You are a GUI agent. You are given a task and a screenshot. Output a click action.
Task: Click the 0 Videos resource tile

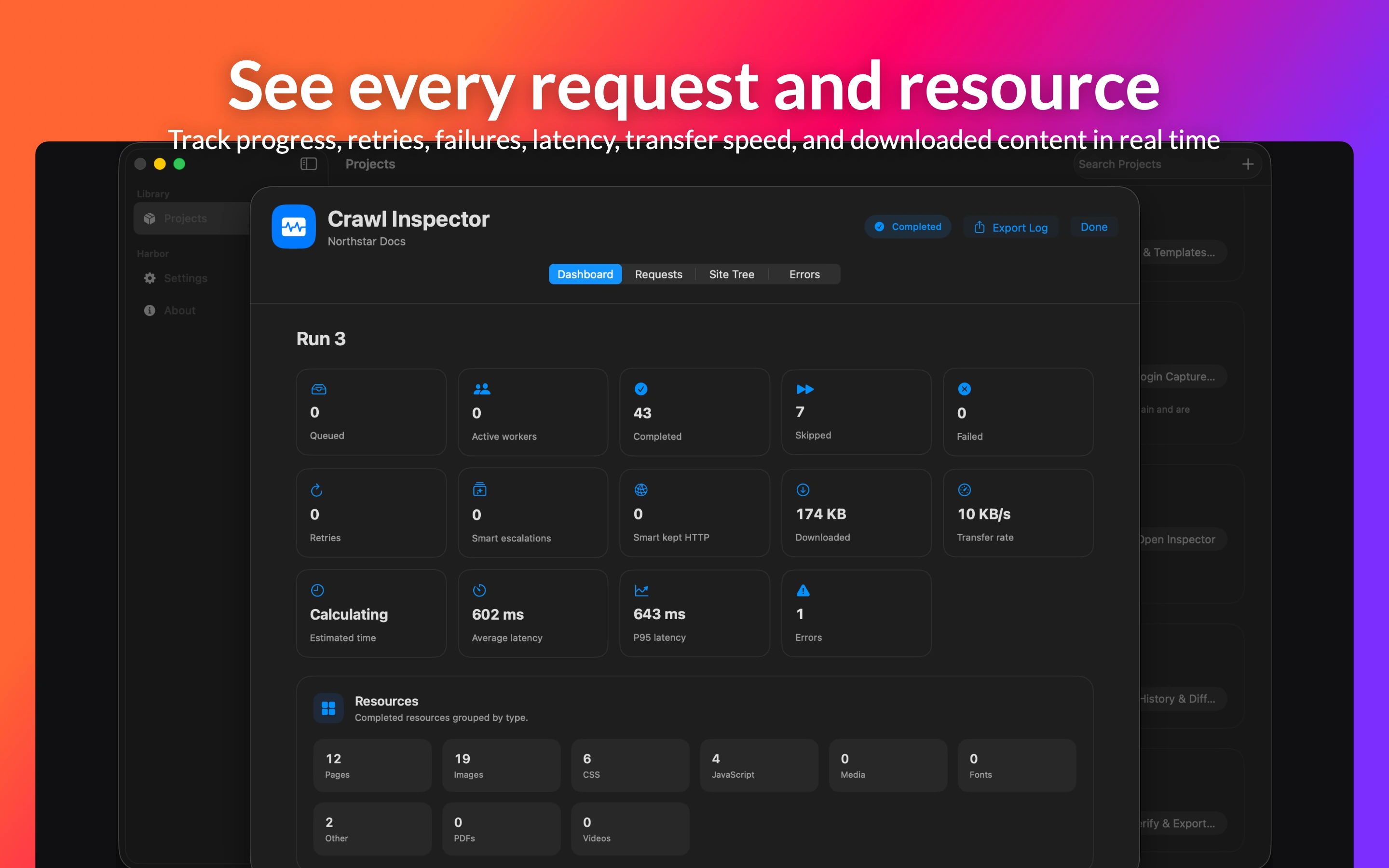point(630,829)
